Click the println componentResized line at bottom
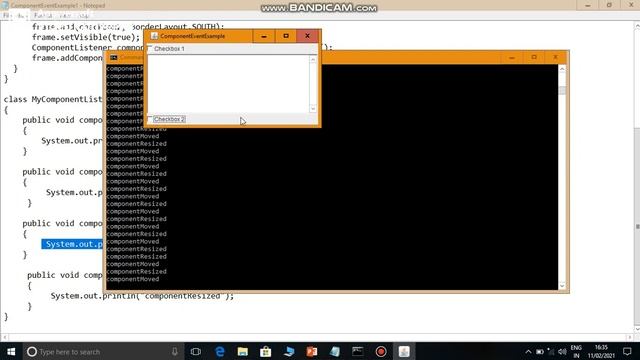 click(x=142, y=296)
